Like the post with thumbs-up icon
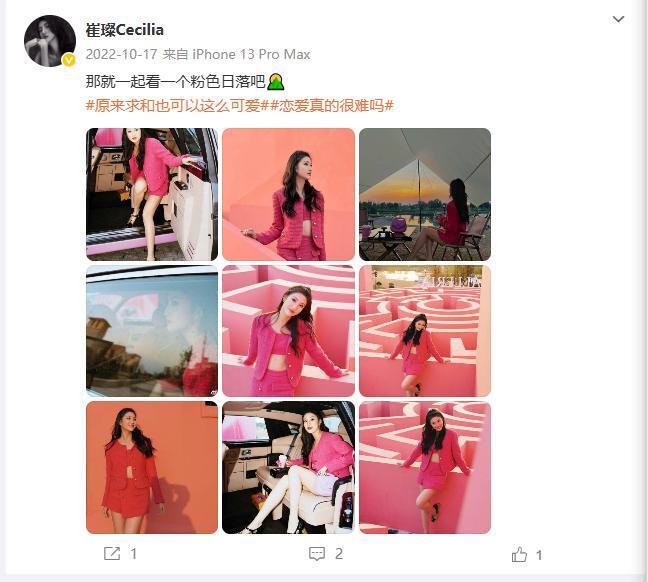 click(x=519, y=554)
